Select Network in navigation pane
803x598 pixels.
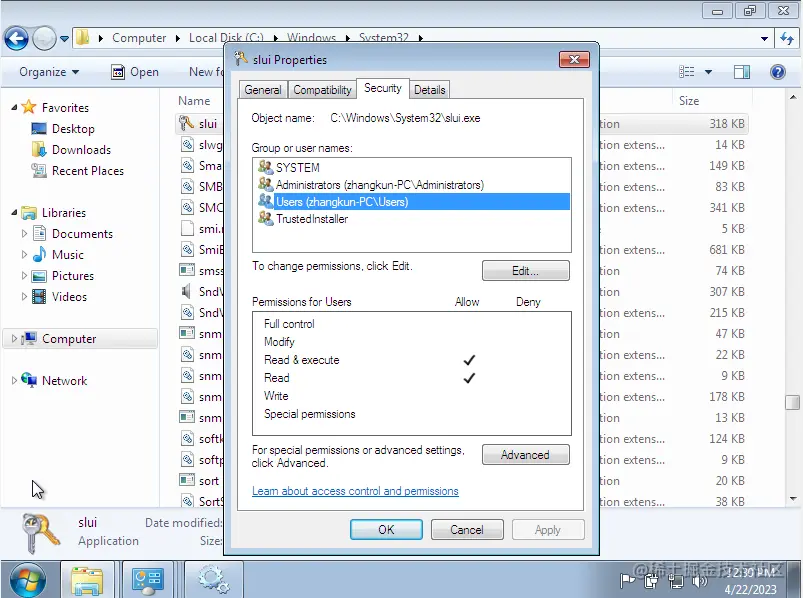(65, 381)
